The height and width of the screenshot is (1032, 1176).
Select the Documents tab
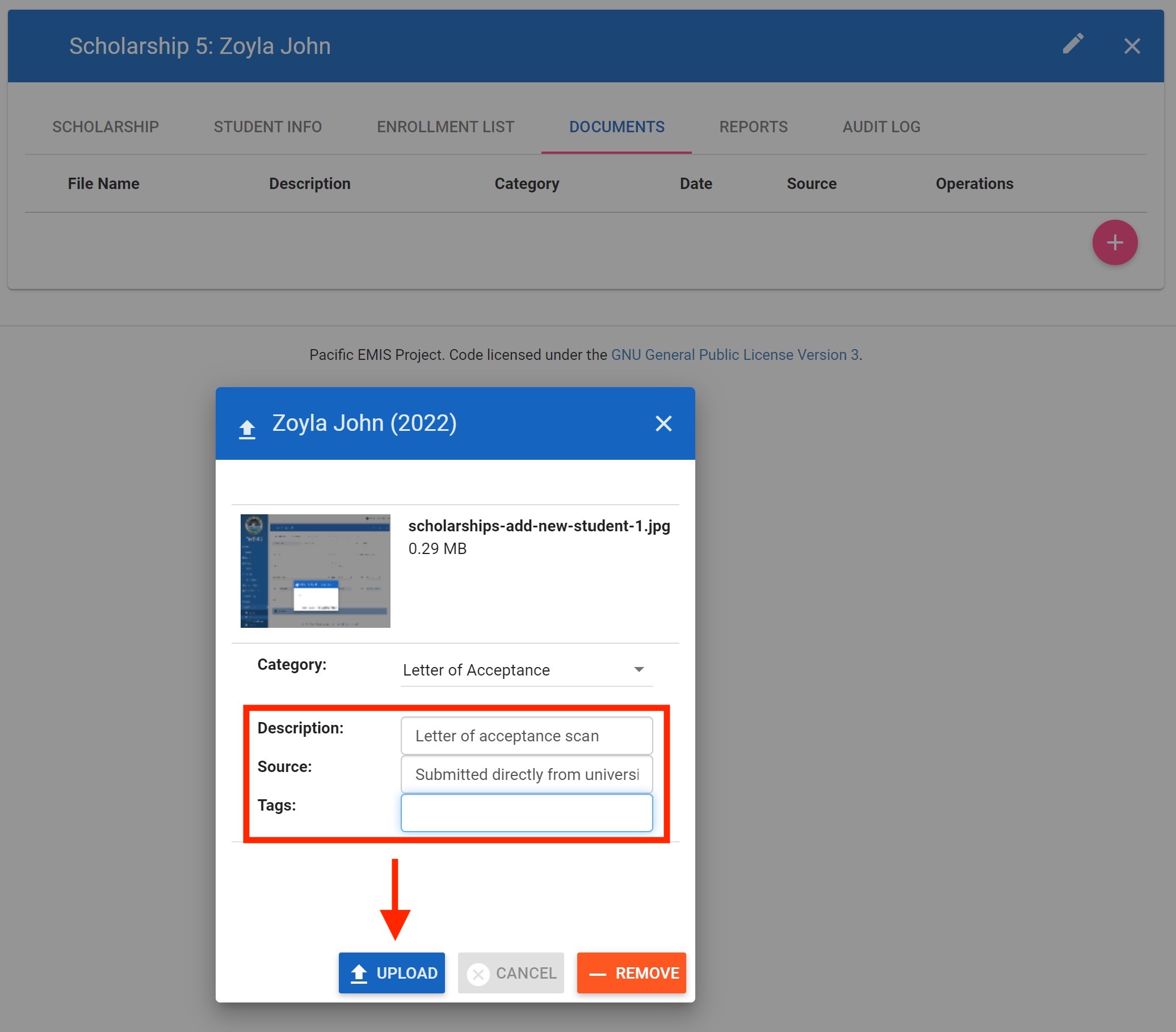(616, 127)
